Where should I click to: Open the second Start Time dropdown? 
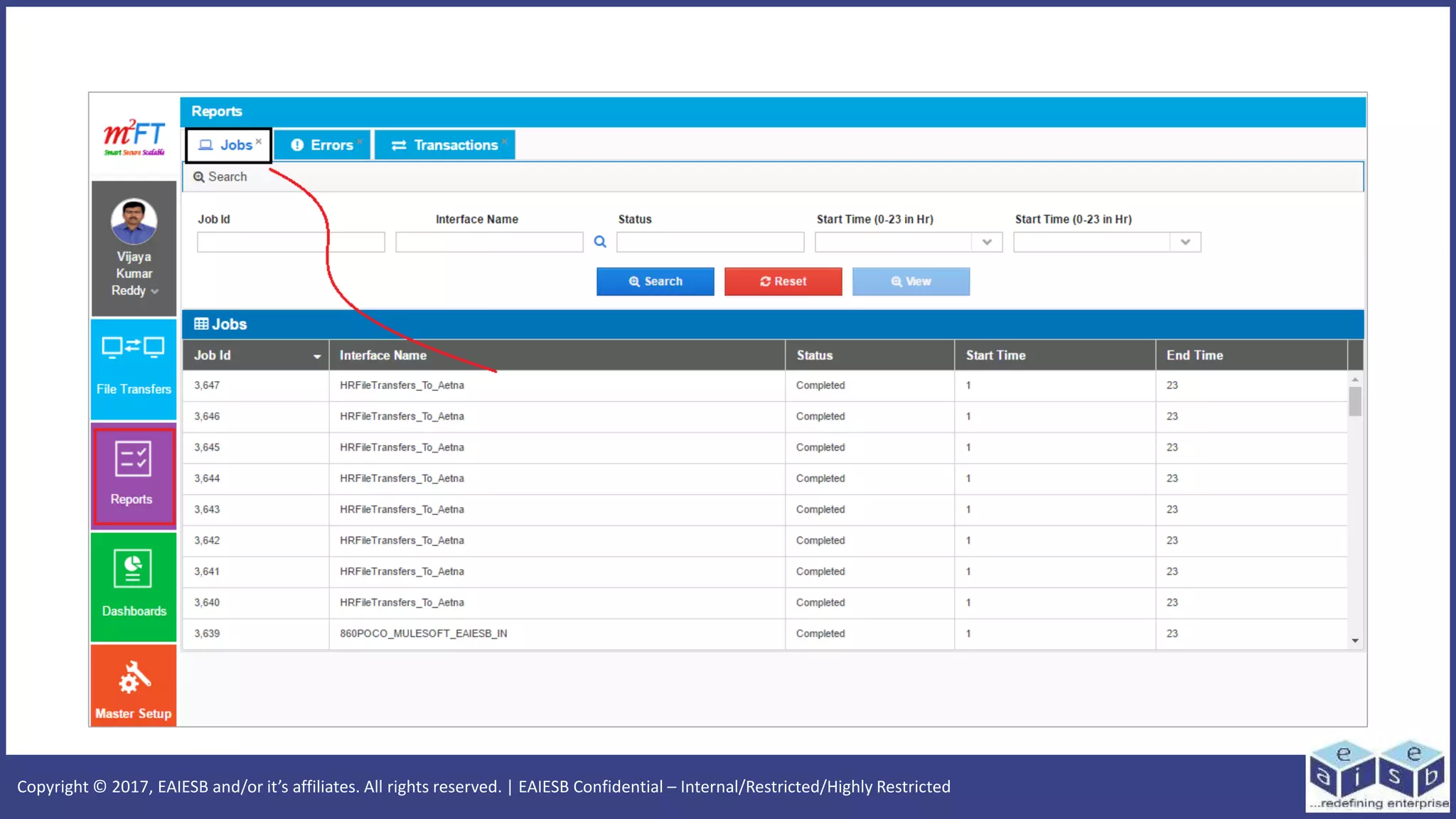coord(1185,242)
